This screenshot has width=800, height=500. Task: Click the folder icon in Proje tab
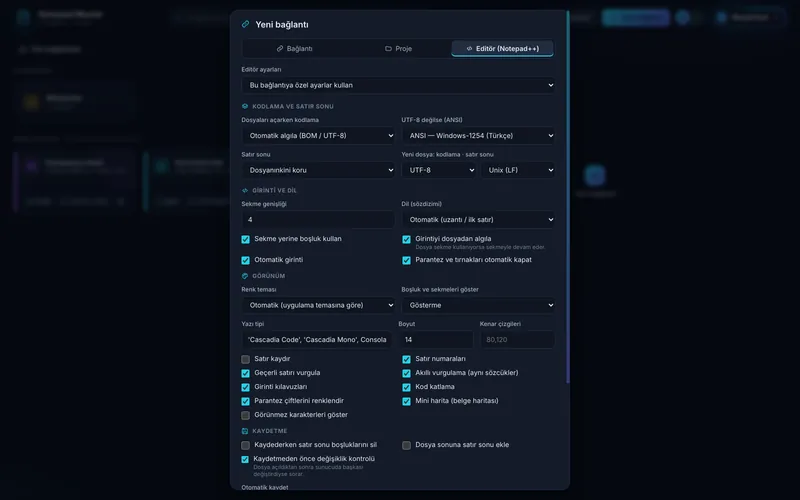pyautogui.click(x=388, y=48)
